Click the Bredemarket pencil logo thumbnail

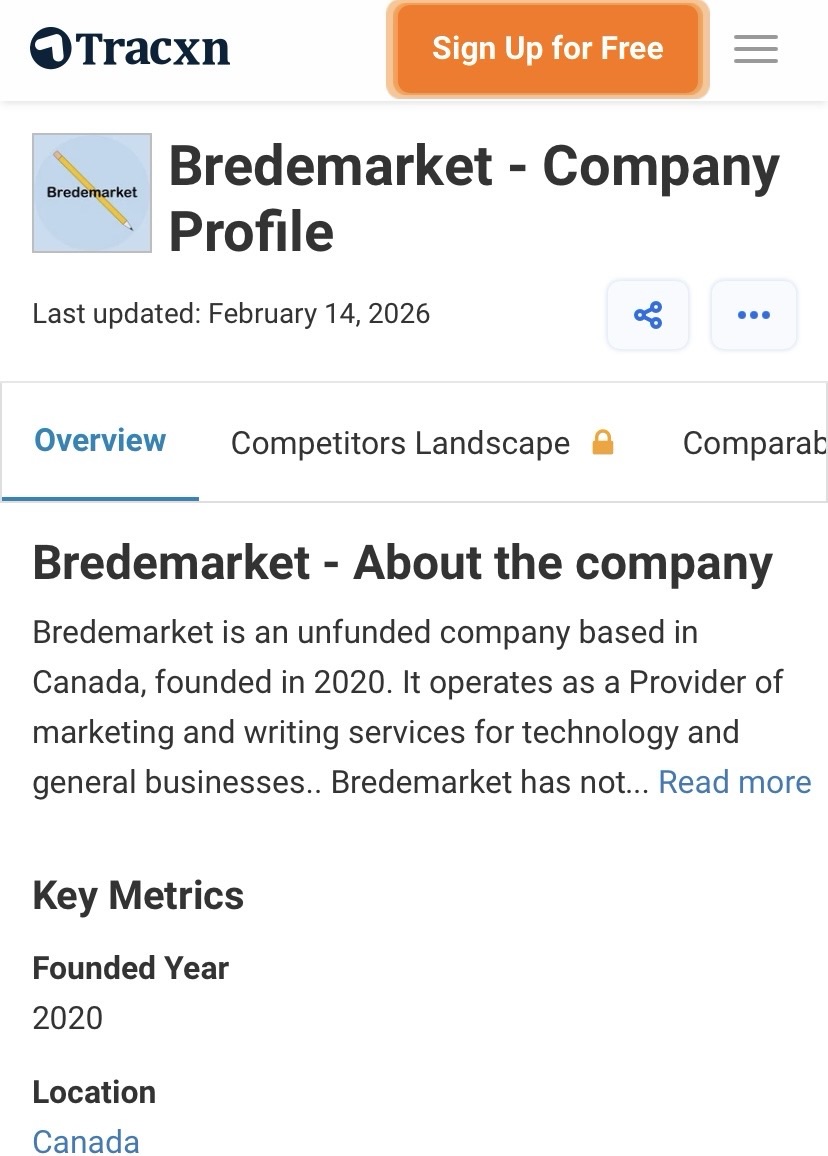(x=92, y=193)
